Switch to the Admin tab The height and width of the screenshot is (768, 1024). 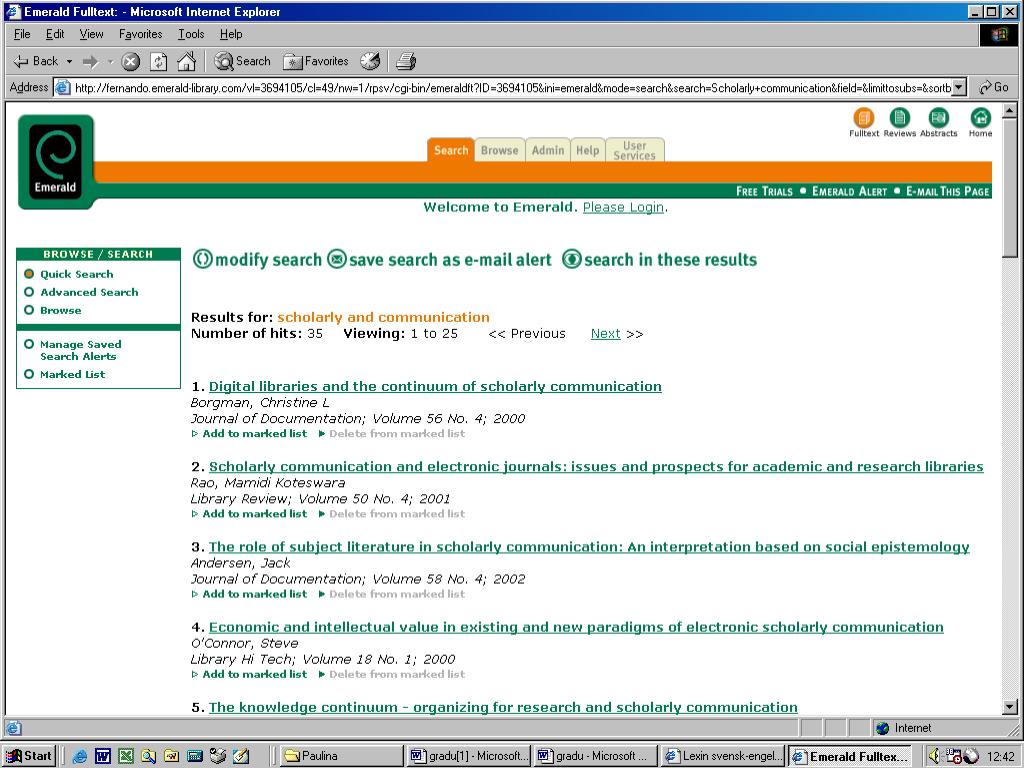[x=547, y=150]
